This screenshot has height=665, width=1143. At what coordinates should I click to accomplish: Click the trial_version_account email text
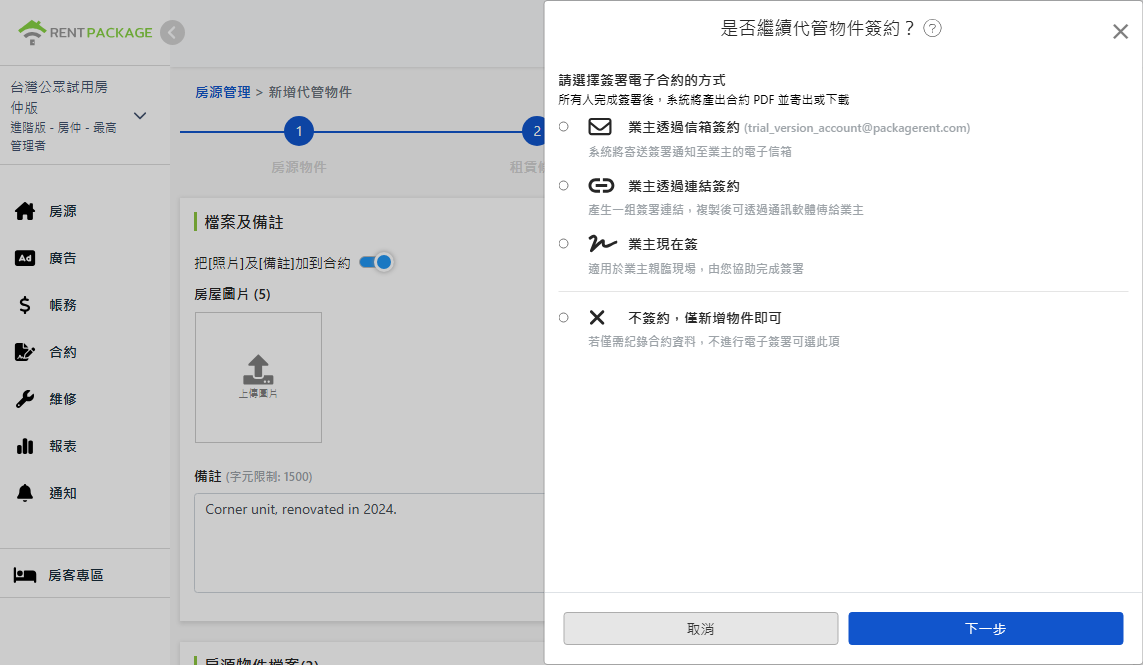pos(857,128)
